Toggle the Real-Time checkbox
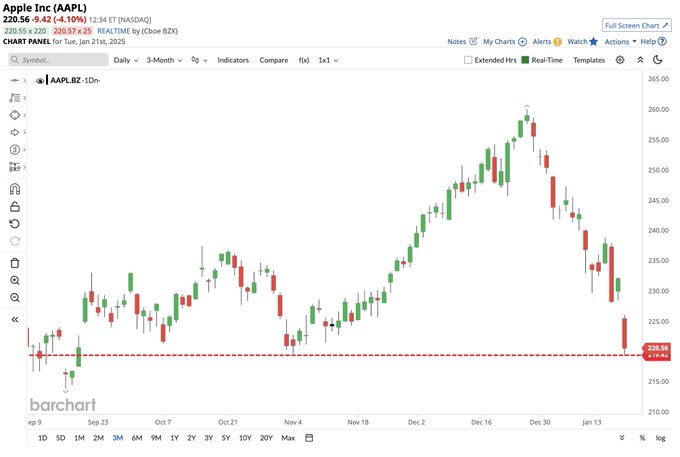The width and height of the screenshot is (680, 457). point(525,60)
